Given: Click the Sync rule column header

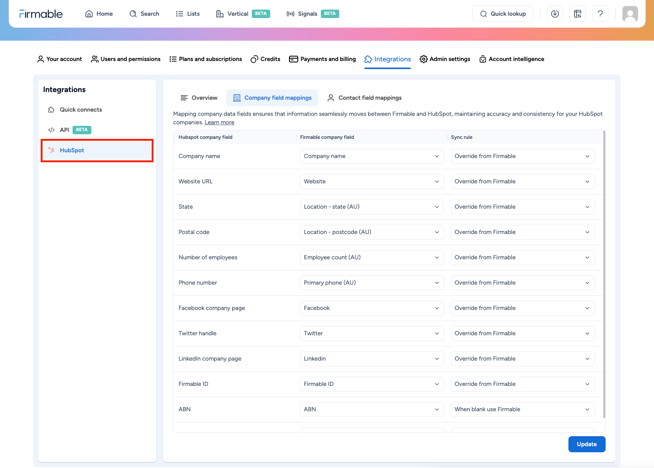Looking at the screenshot, I should pos(461,137).
